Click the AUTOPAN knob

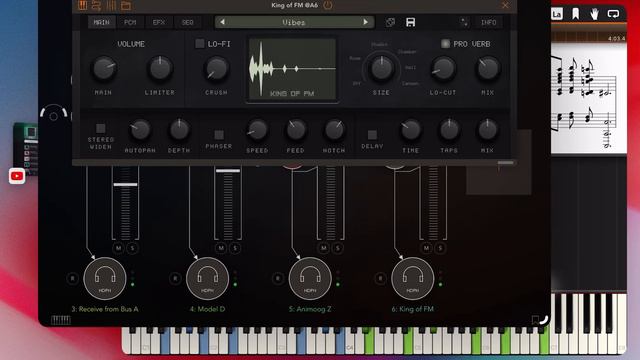(x=140, y=130)
